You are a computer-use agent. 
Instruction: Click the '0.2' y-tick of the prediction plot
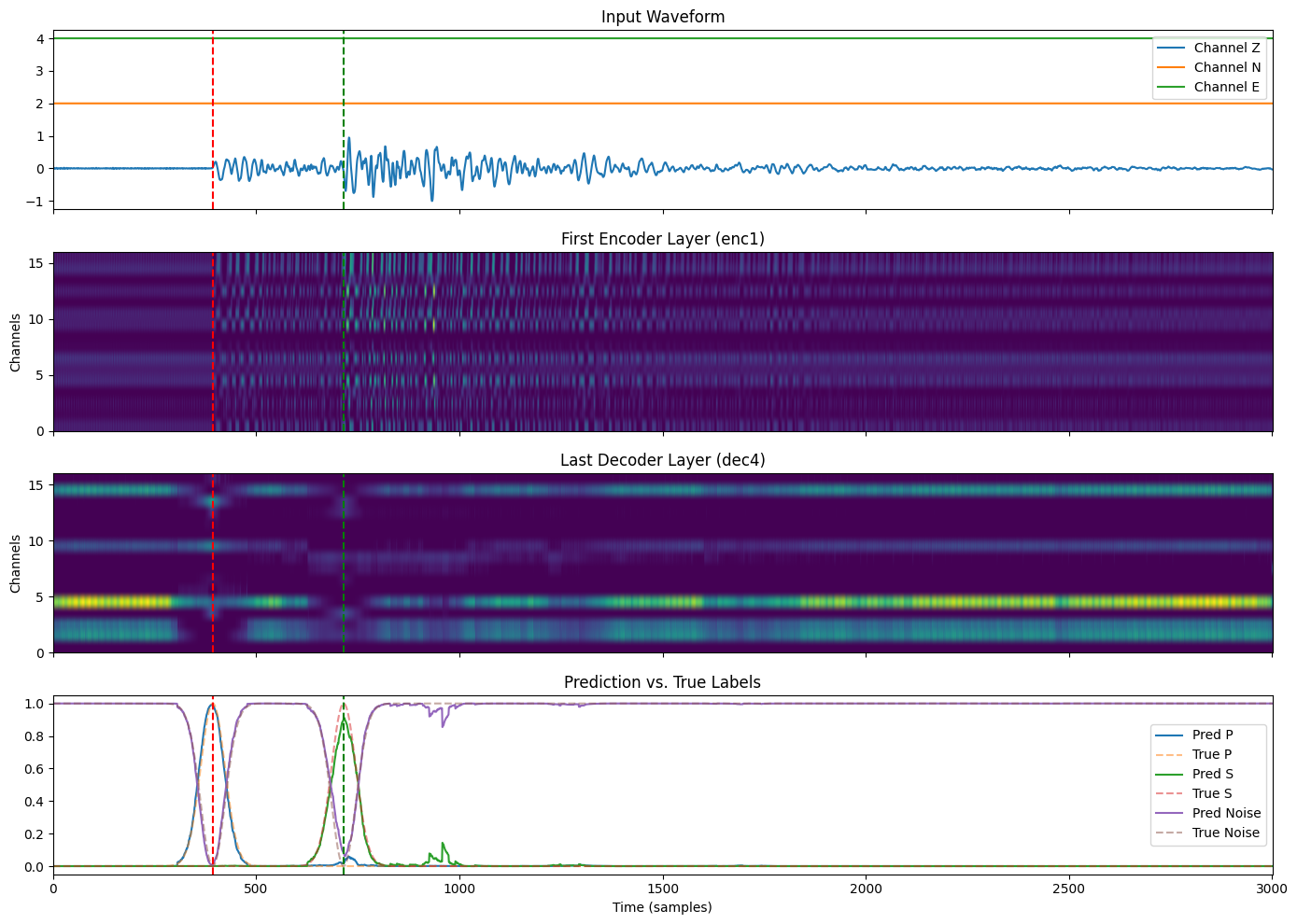(35, 834)
